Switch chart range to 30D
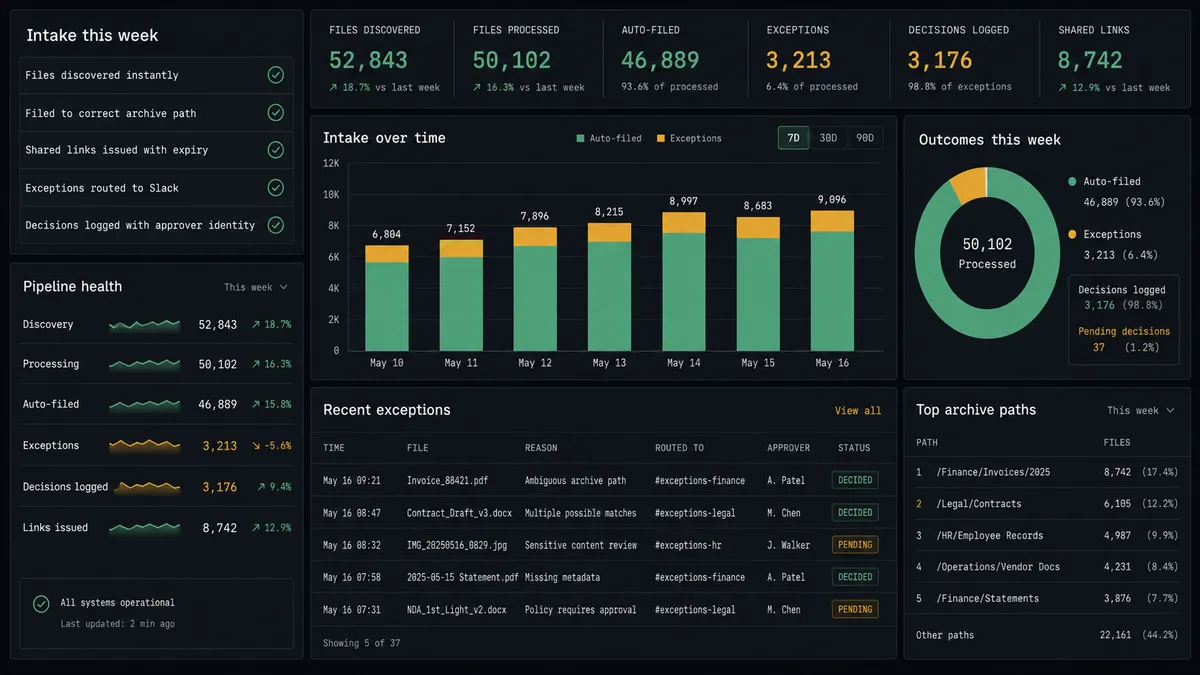Screen dimensions: 1200x675 click(828, 138)
